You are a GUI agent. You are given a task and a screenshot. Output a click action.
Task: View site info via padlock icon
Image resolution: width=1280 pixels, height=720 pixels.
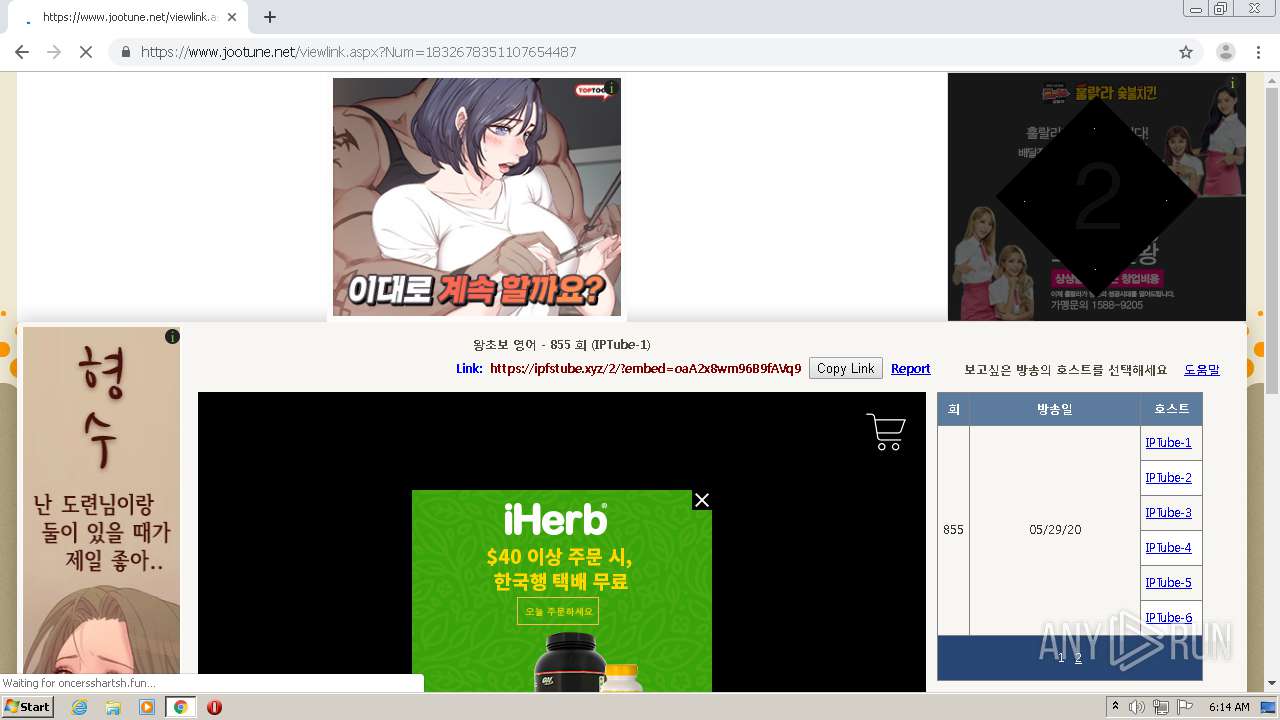(x=125, y=52)
